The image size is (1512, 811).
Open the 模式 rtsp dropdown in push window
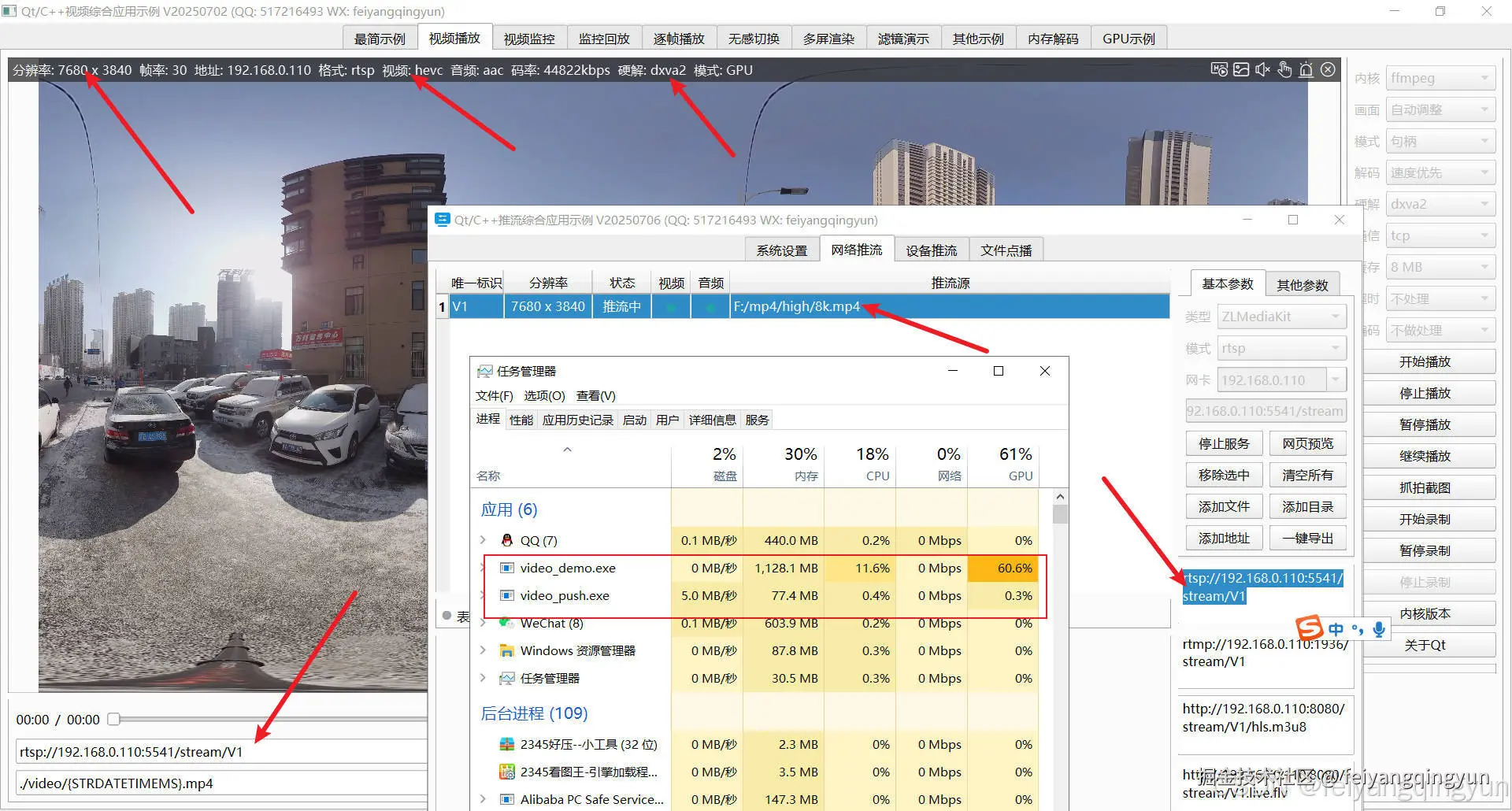[x=1281, y=348]
